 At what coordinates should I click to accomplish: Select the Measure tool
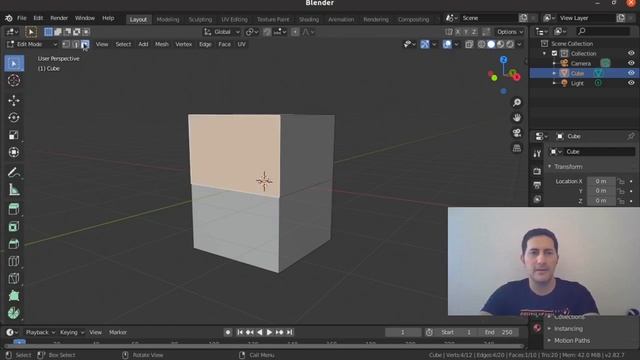click(14, 190)
